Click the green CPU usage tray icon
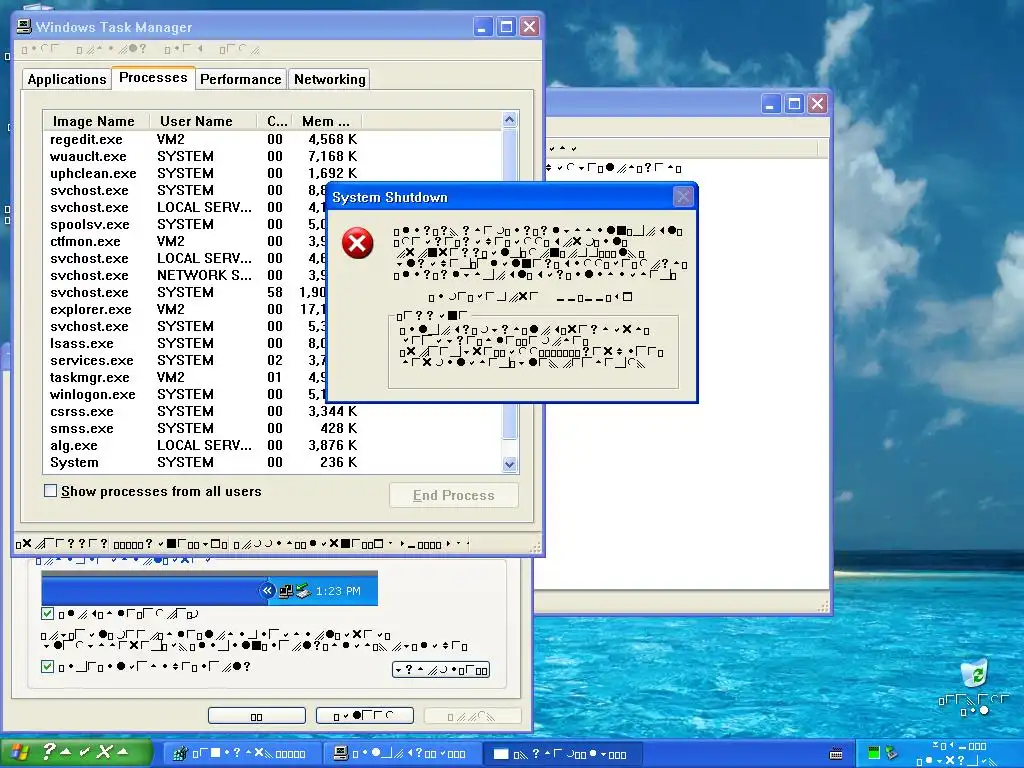1024x768 pixels. [x=873, y=753]
